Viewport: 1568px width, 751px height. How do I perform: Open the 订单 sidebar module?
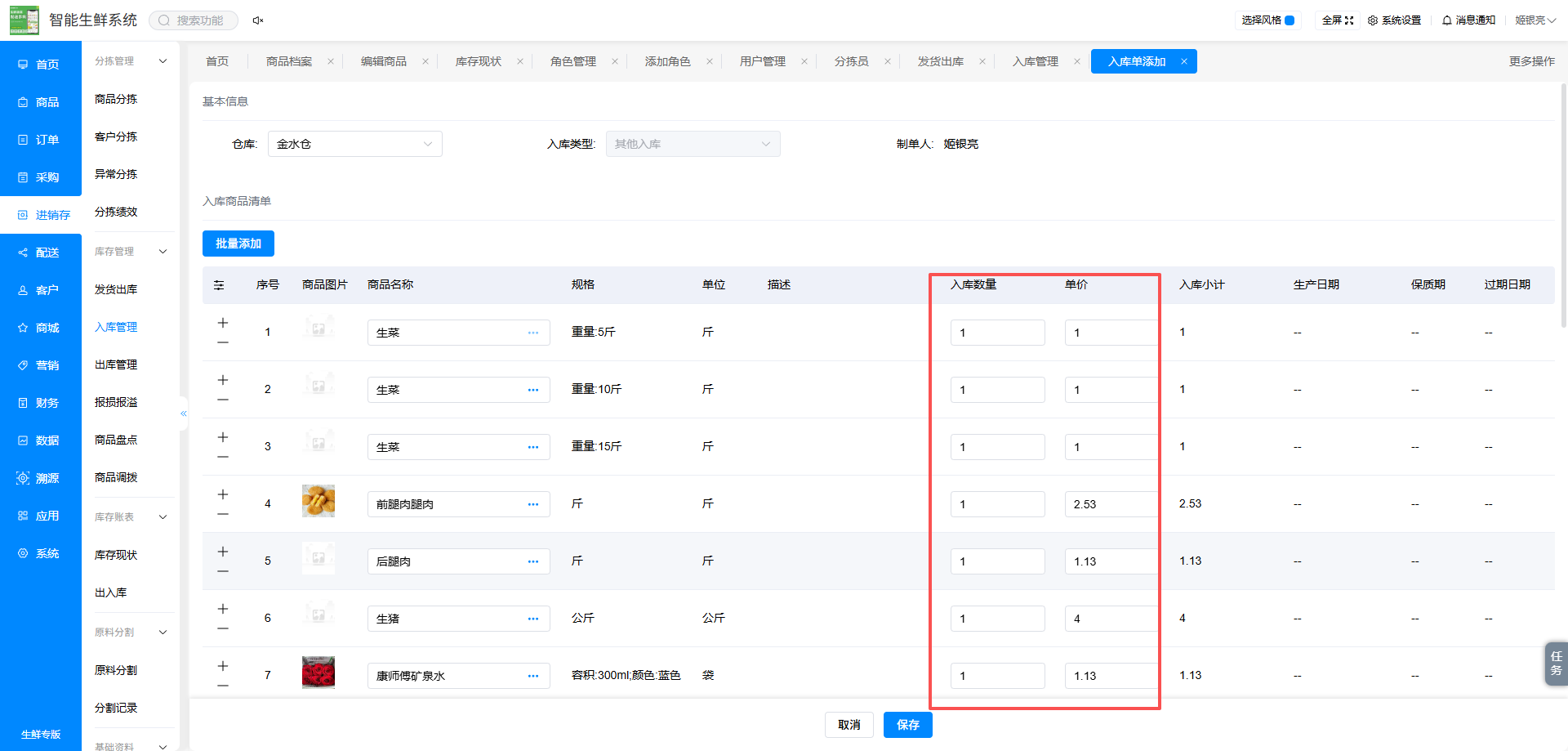(39, 140)
